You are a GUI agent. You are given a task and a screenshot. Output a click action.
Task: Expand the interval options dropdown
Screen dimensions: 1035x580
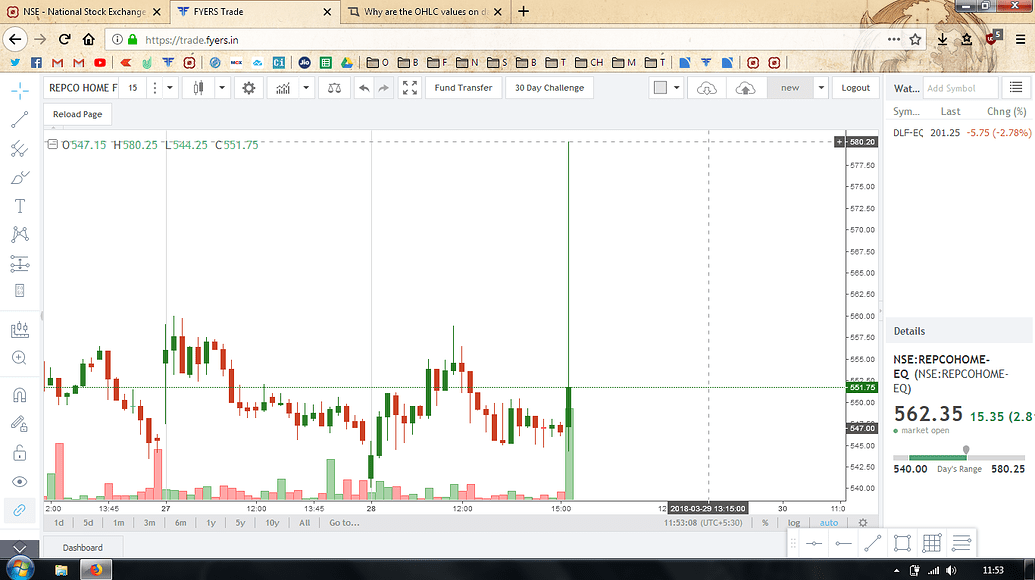coord(169,87)
